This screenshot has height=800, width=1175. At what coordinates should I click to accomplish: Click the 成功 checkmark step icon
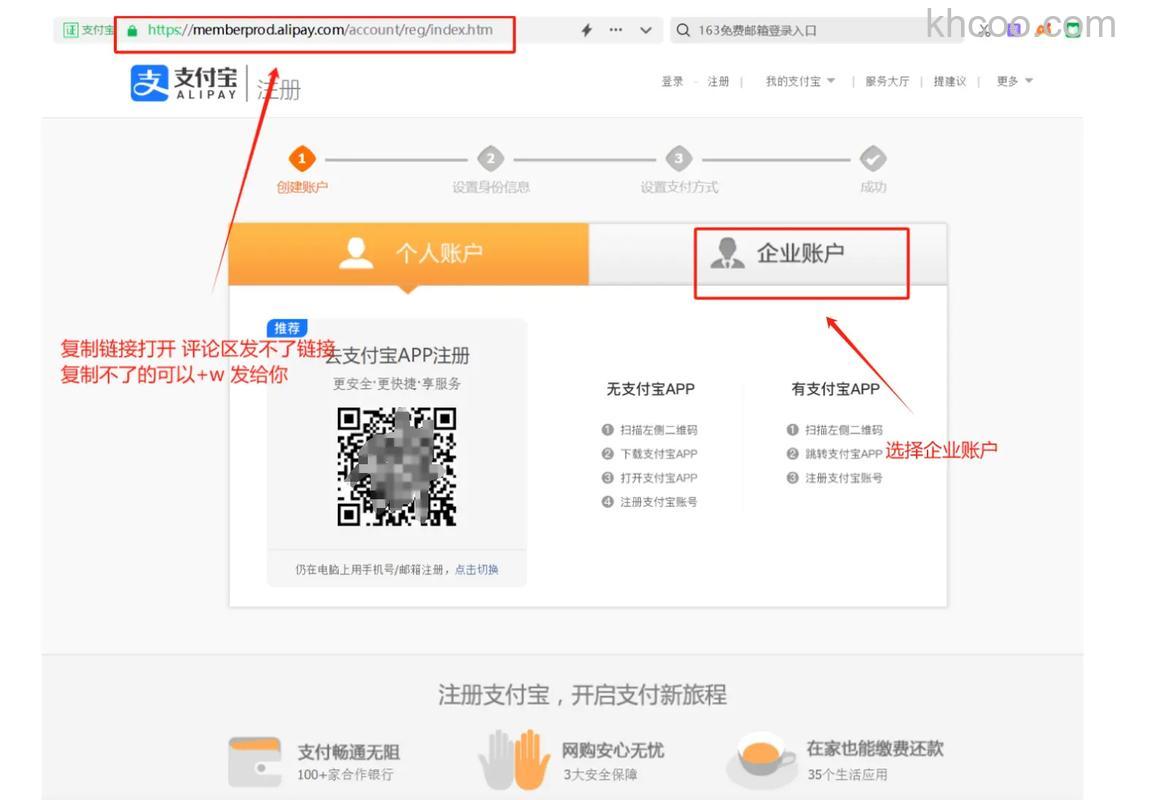click(873, 157)
